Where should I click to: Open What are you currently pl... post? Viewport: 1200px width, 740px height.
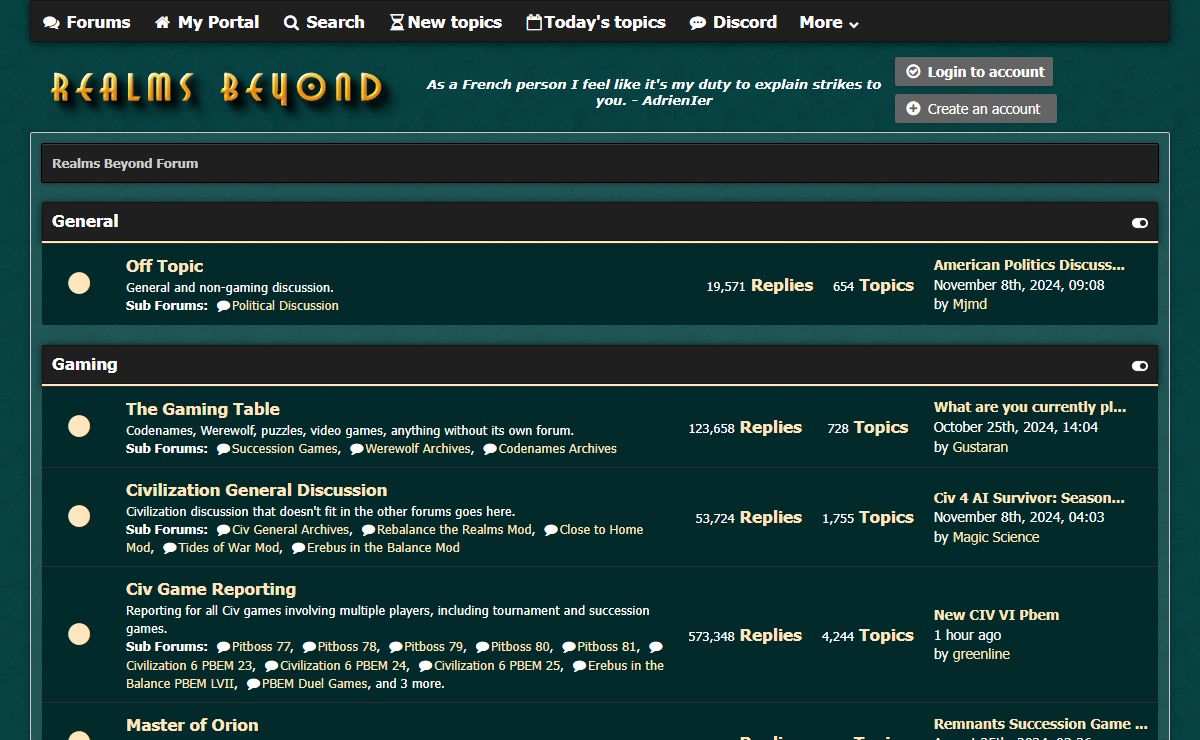tap(1030, 407)
